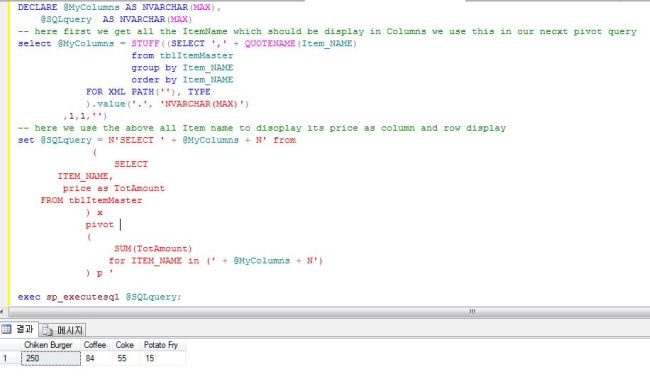Click the first green comment line
This screenshot has height=384, width=650.
click(x=327, y=32)
